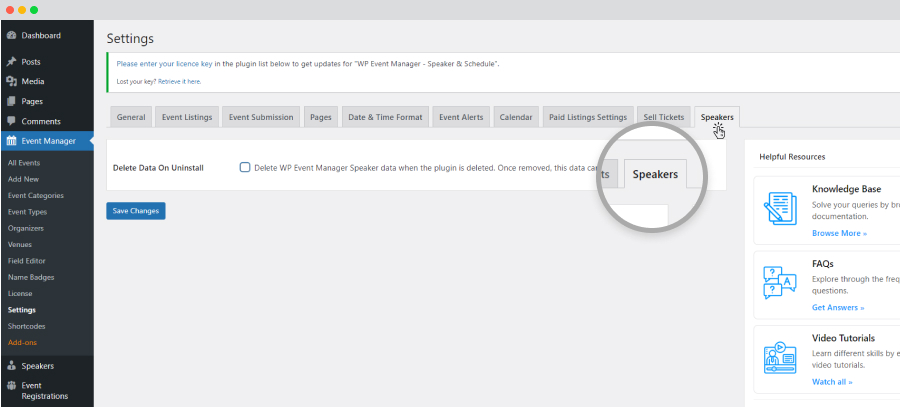Click the green window maximize button
Viewport: 900px width, 407px height.
coord(34,10)
